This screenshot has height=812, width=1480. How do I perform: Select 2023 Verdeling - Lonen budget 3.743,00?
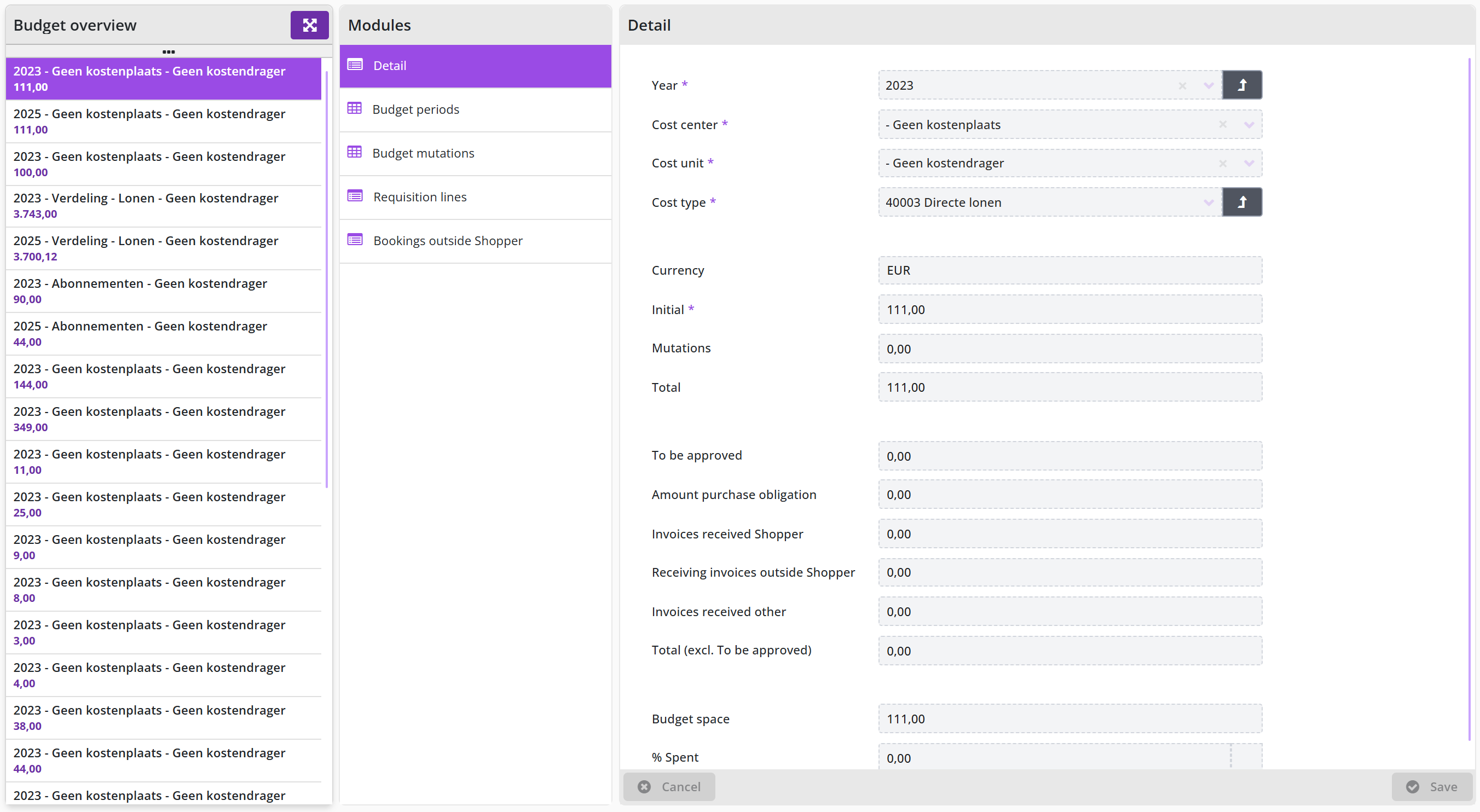click(163, 206)
